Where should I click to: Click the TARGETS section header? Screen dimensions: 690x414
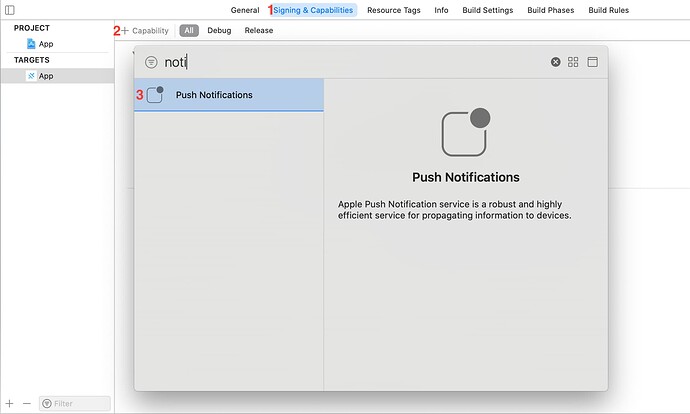pos(32,60)
